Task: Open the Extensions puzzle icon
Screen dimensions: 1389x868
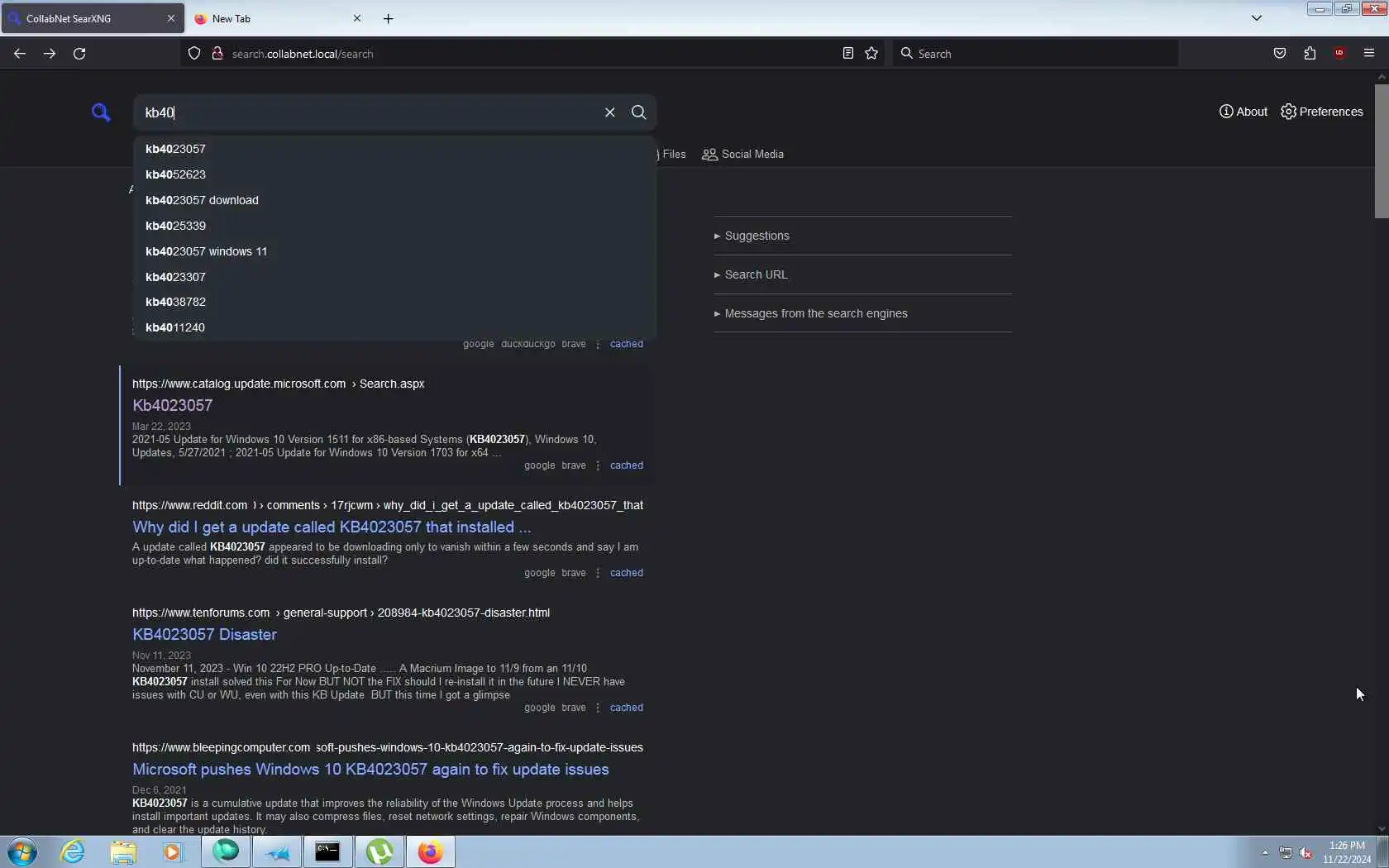Action: (1310, 54)
